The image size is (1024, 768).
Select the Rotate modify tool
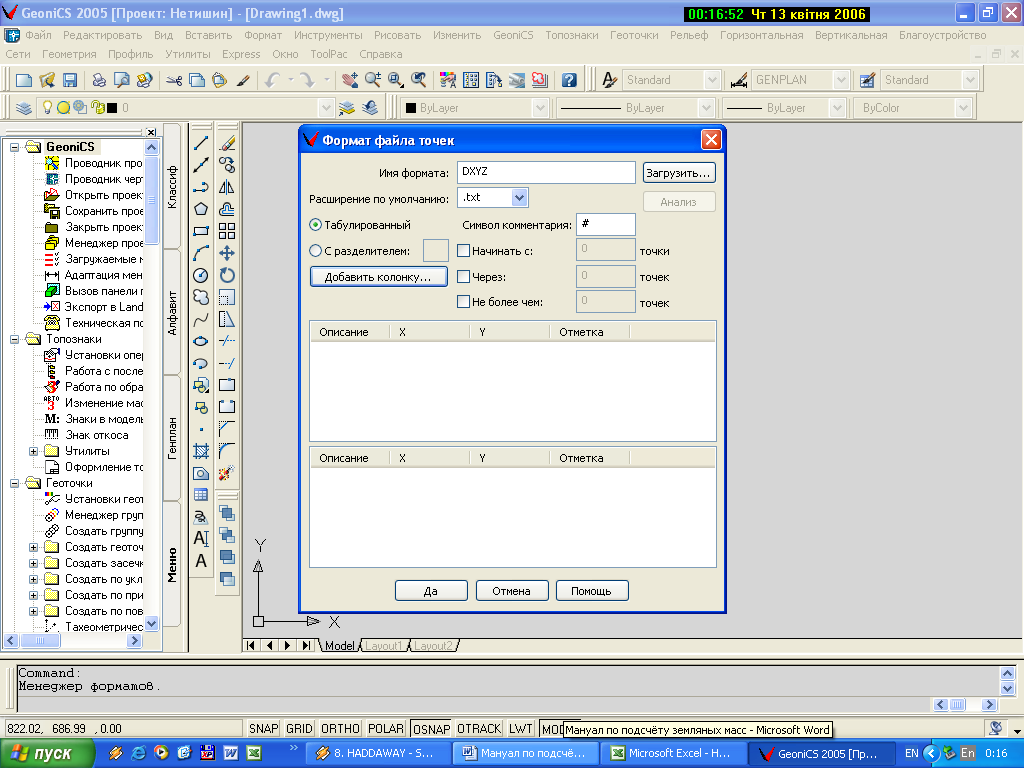click(227, 275)
